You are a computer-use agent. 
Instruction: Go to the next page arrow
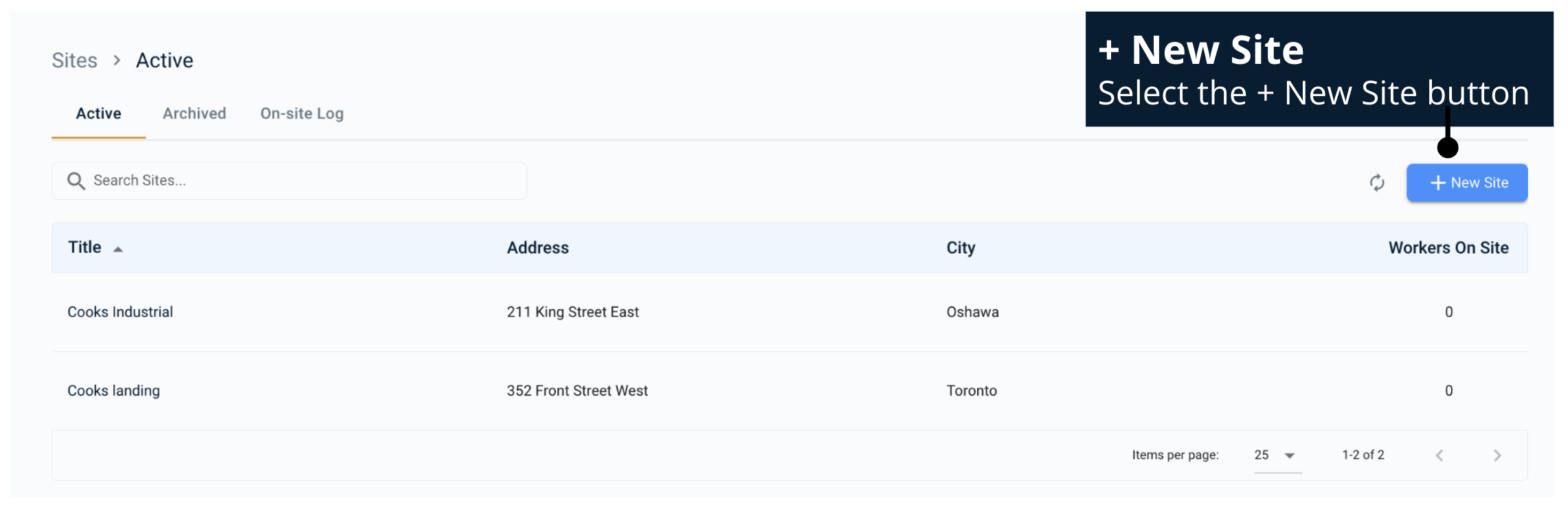coord(1497,455)
